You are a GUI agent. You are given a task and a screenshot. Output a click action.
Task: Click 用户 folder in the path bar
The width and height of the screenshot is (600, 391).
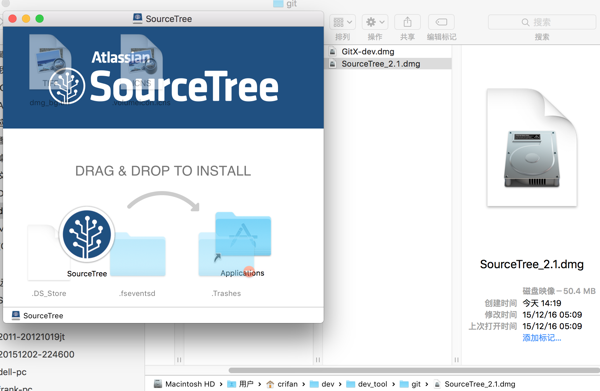(240, 384)
